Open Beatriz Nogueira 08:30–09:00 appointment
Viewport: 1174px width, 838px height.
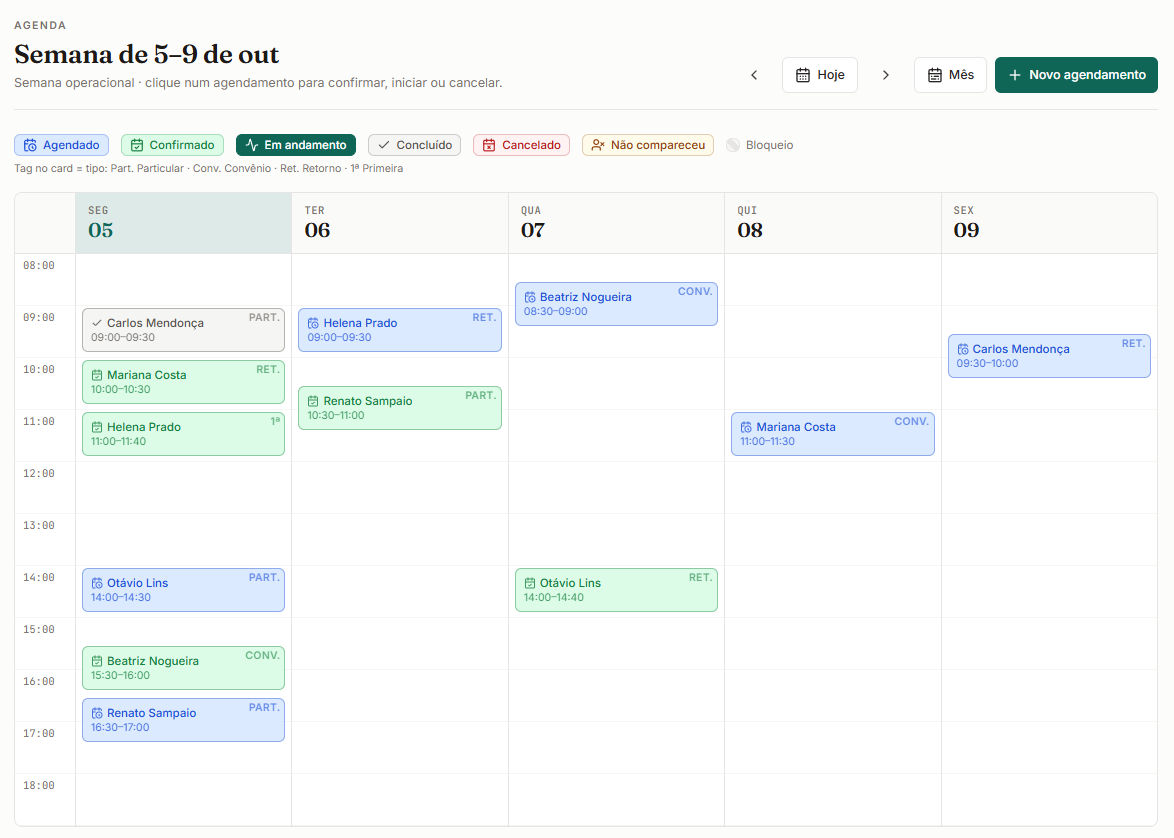click(x=616, y=304)
